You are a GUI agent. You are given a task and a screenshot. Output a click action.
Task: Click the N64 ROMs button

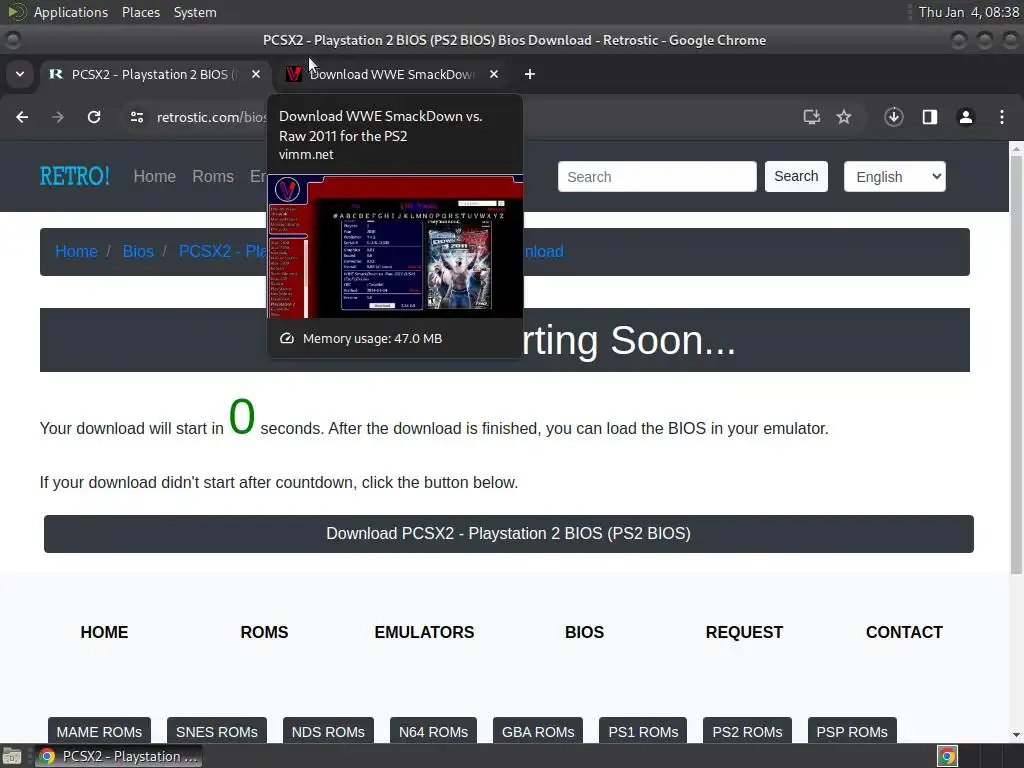(434, 731)
